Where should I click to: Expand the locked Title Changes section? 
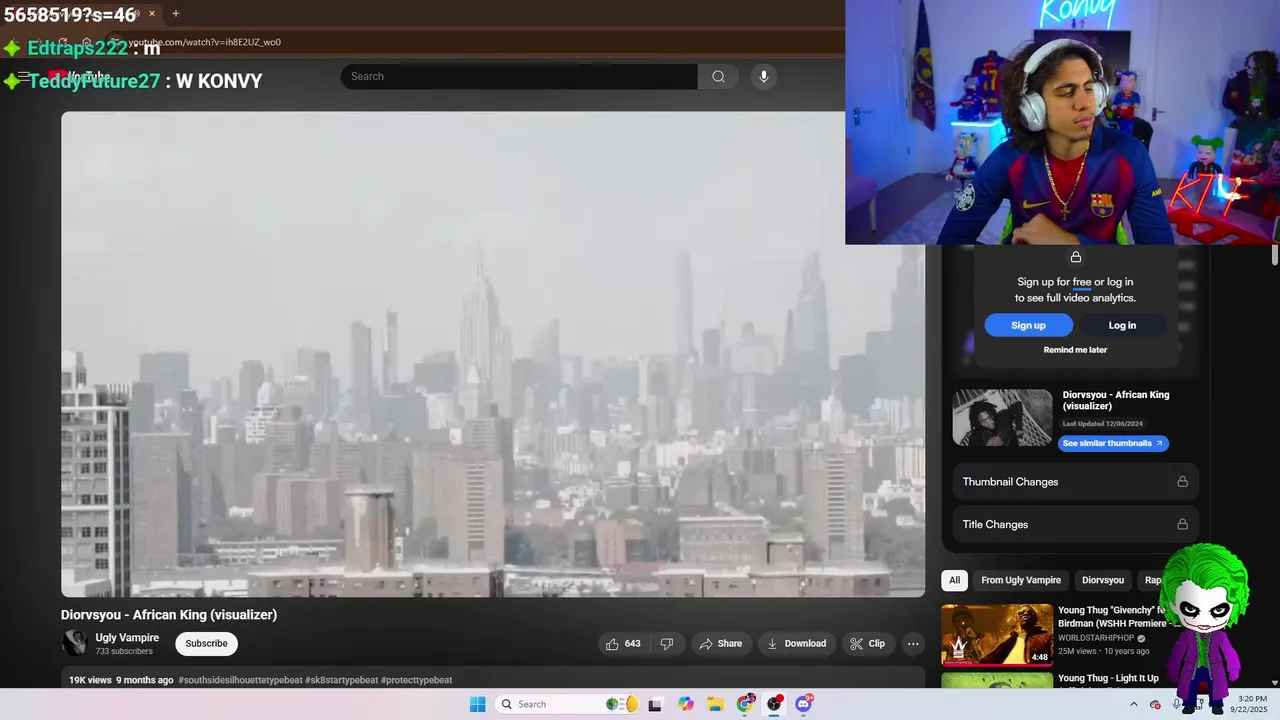(x=1075, y=524)
